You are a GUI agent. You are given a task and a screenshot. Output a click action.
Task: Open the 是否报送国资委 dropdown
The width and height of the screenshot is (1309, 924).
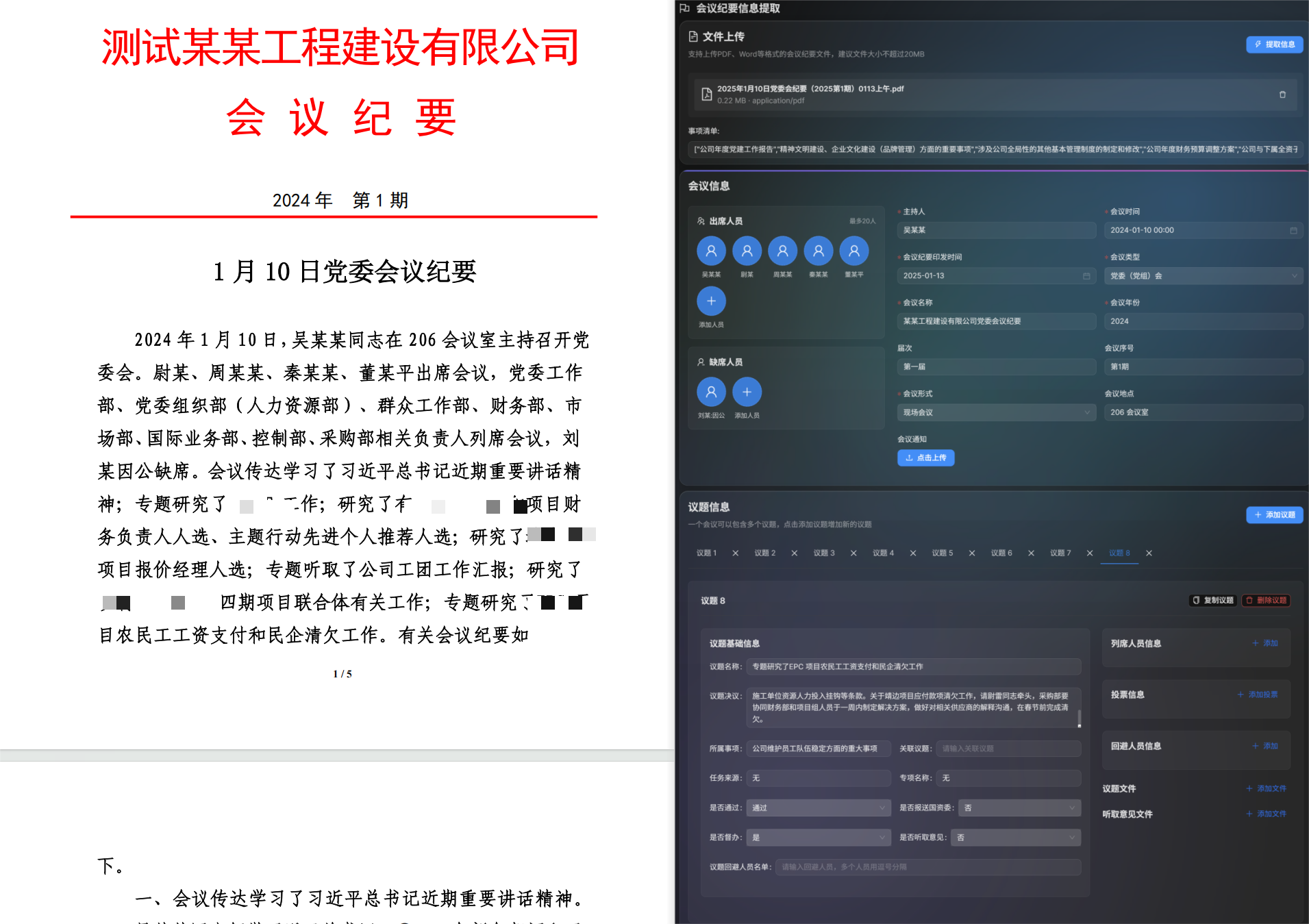(x=1019, y=808)
